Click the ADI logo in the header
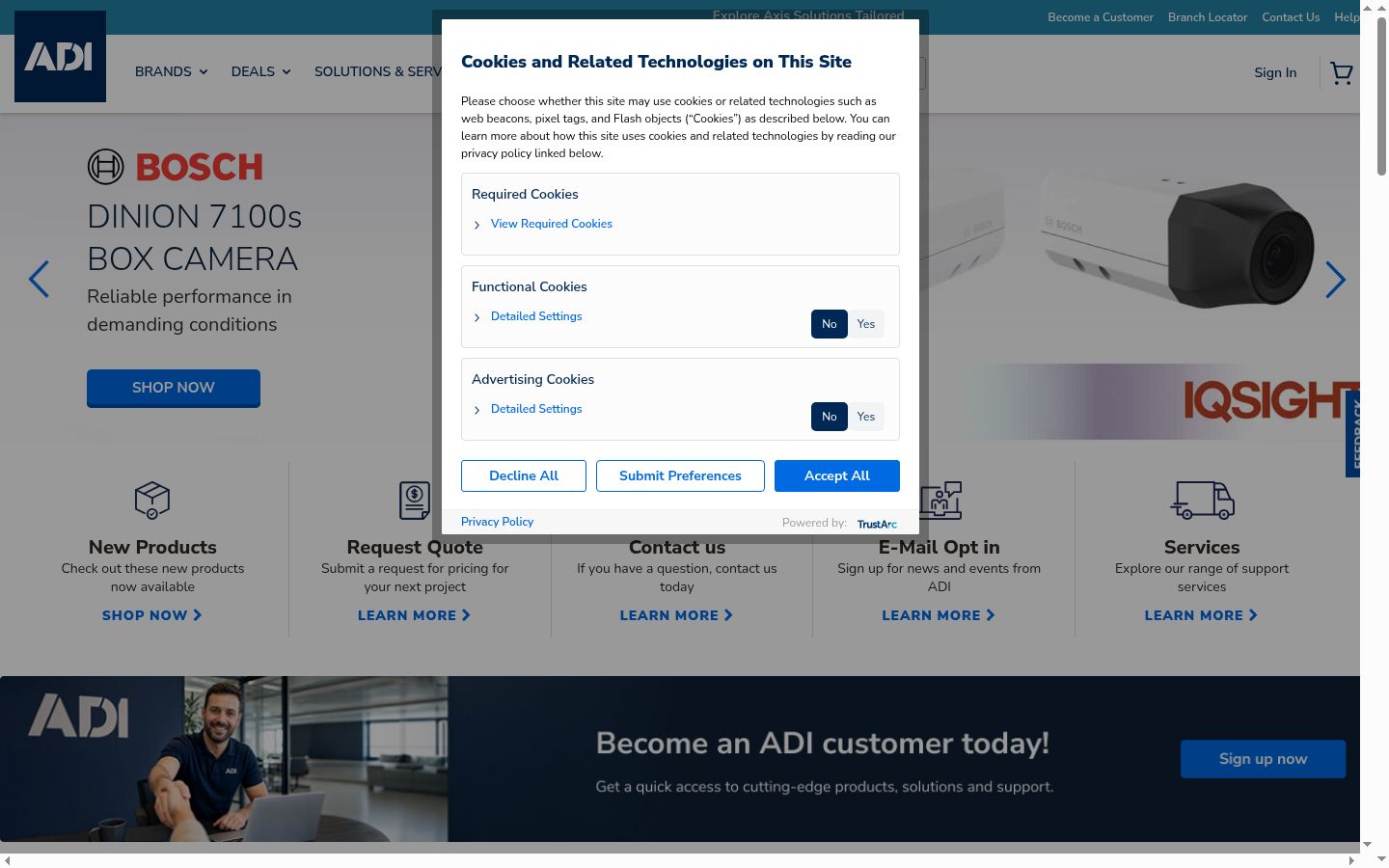Screen dimensions: 1389x868 pyautogui.click(x=60, y=57)
